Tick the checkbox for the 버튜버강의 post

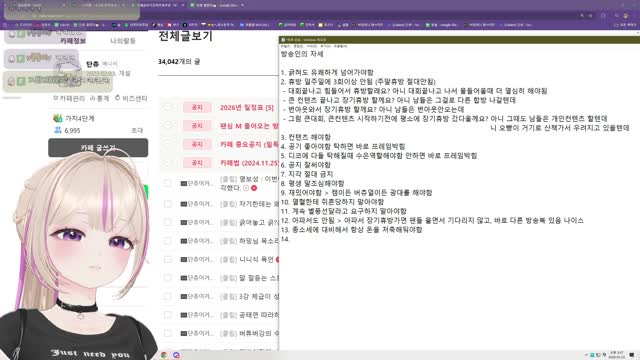(x=167, y=333)
